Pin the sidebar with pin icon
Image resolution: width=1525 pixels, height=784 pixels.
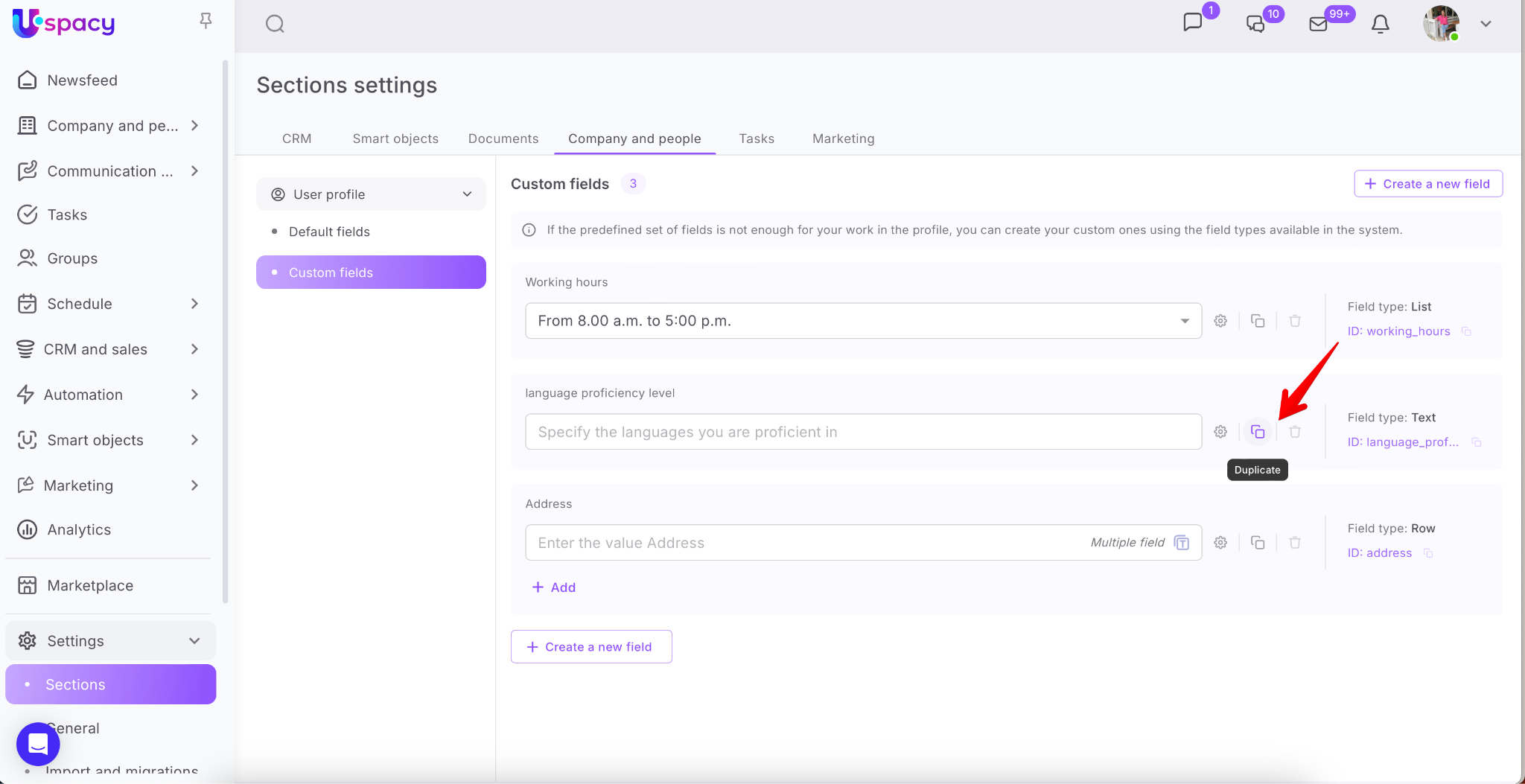point(206,21)
